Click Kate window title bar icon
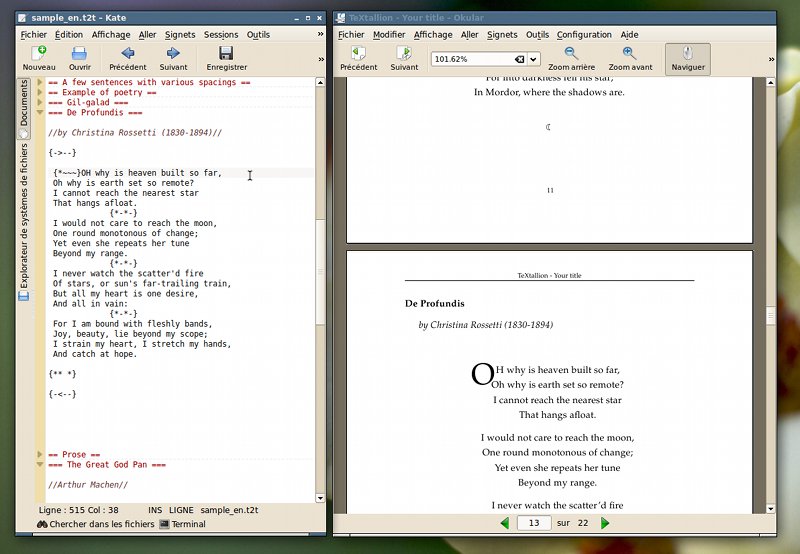The width and height of the screenshot is (800, 554). [22, 18]
